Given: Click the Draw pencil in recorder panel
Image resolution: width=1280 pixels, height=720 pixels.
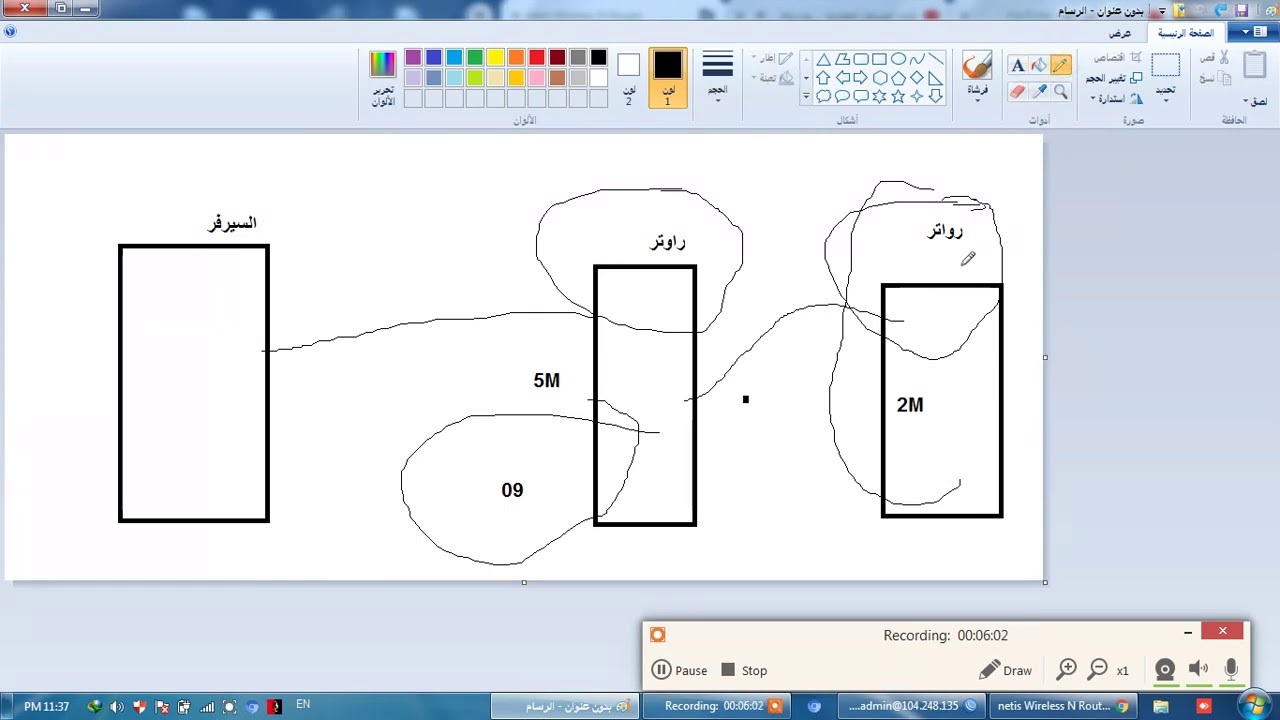Looking at the screenshot, I should (x=1005, y=670).
